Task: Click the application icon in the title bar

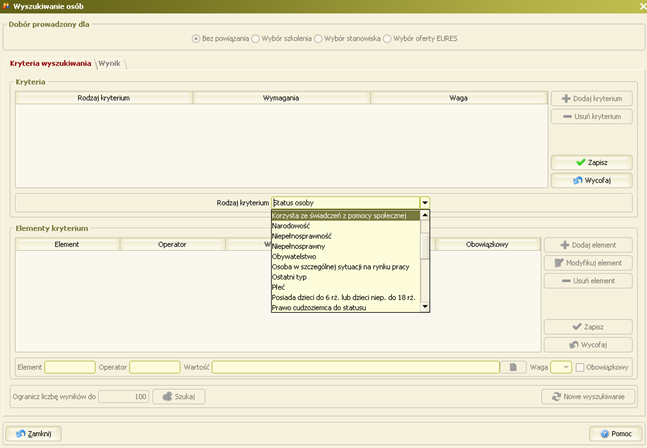Action: point(6,6)
